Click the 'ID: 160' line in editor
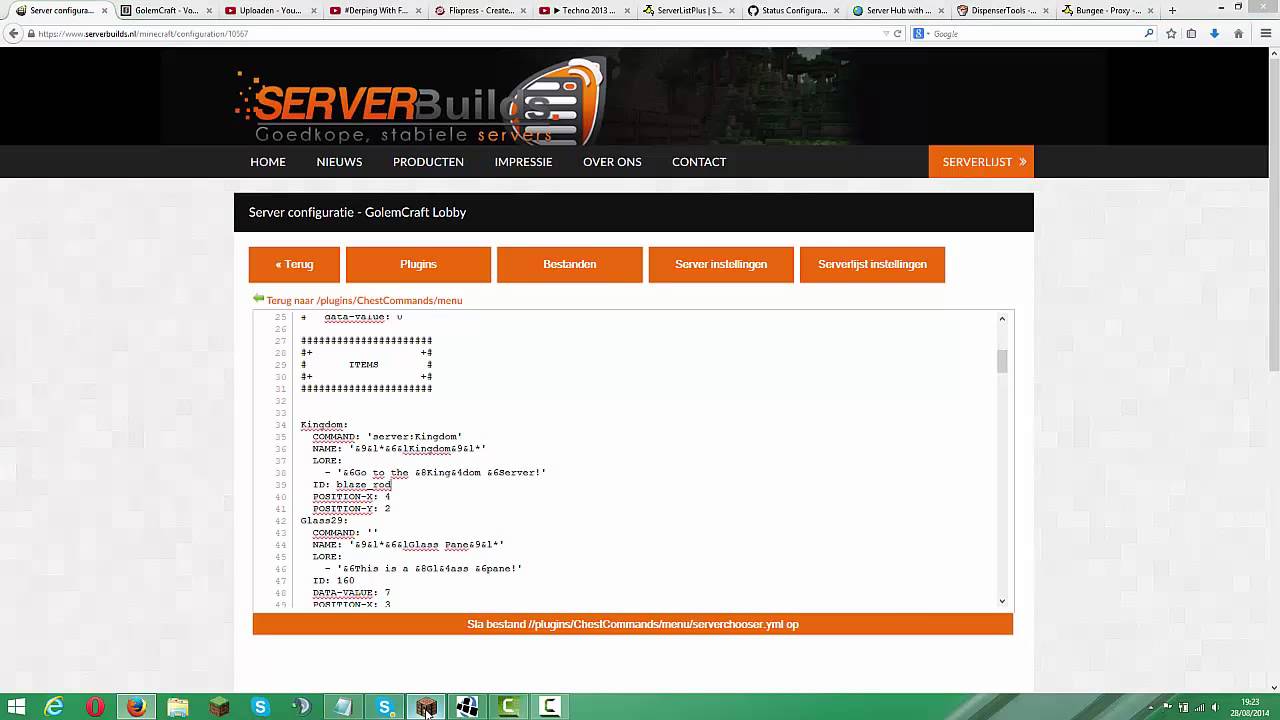Viewport: 1280px width, 720px height. [333, 581]
